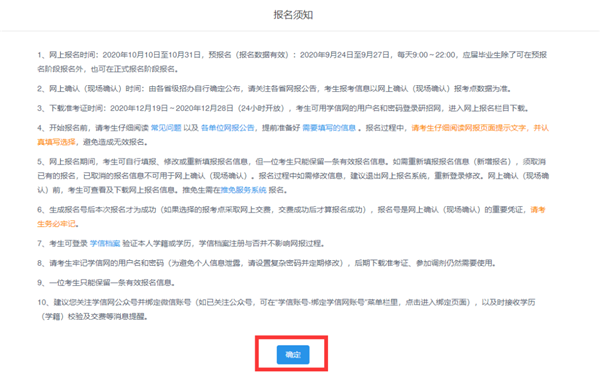
Task: Open the 需要填写的信息 link
Action: [x=329, y=128]
